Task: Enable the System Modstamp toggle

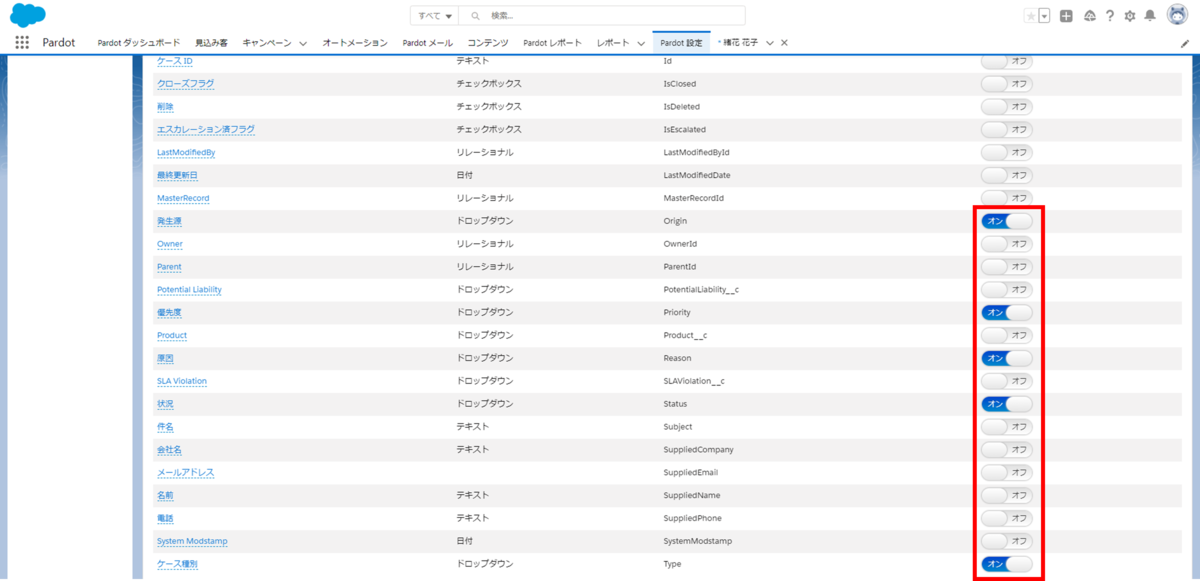Action: pos(1006,542)
